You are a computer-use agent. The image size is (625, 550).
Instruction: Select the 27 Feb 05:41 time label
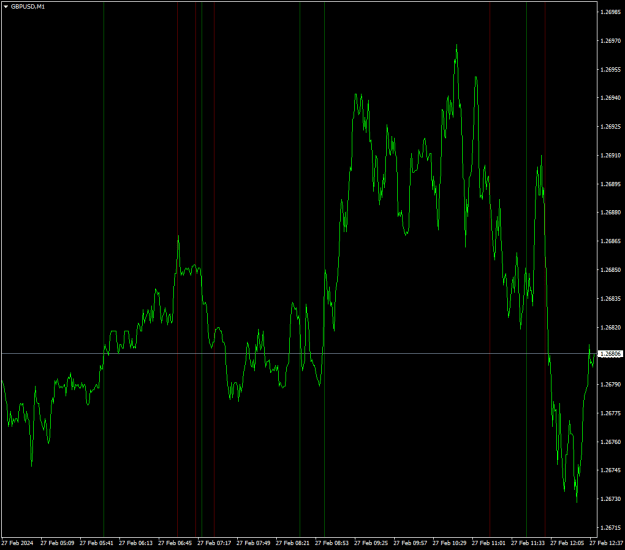[x=96, y=543]
